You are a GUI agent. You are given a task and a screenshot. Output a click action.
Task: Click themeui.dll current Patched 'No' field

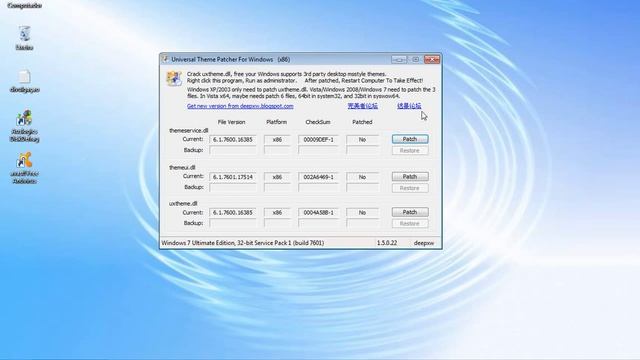[362, 177]
